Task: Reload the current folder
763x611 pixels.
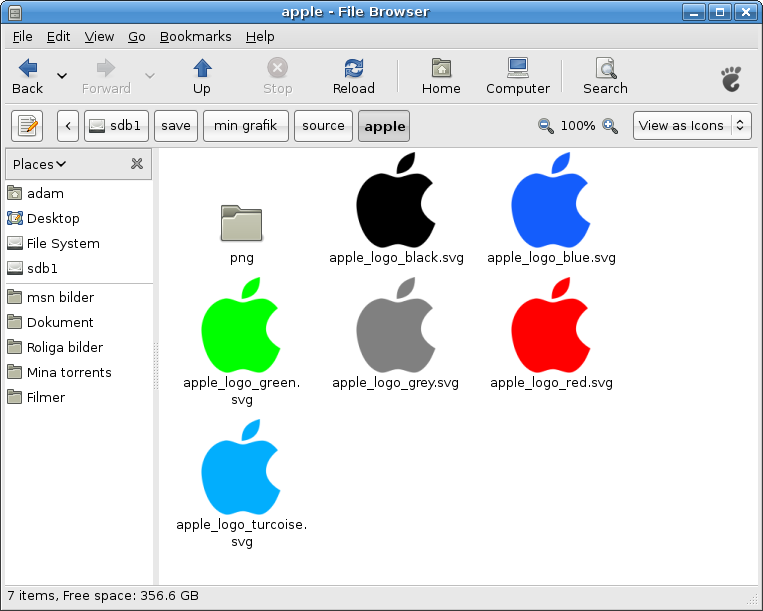Action: [x=354, y=76]
